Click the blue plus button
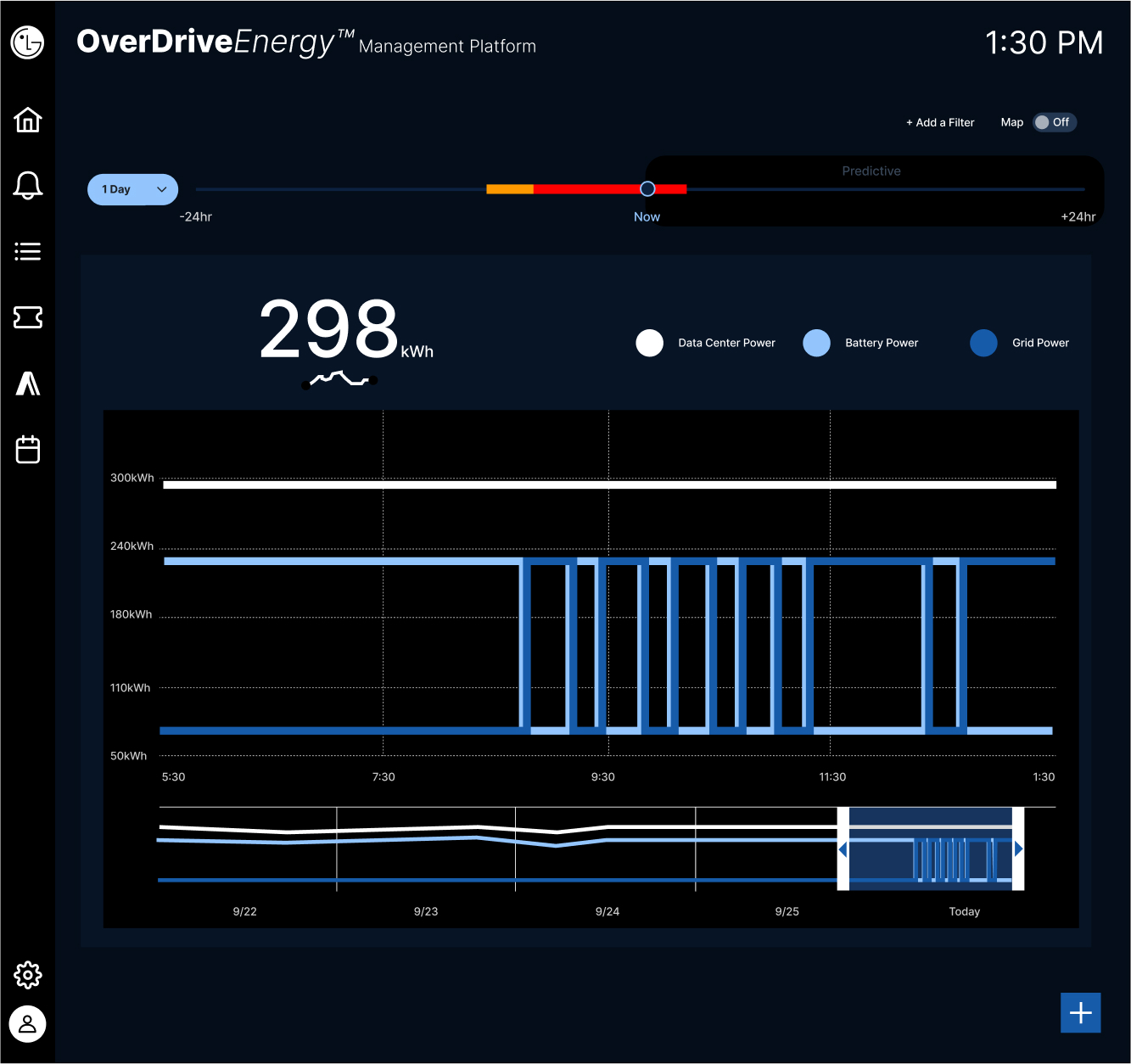Image resolution: width=1131 pixels, height=1064 pixels. click(x=1080, y=1013)
